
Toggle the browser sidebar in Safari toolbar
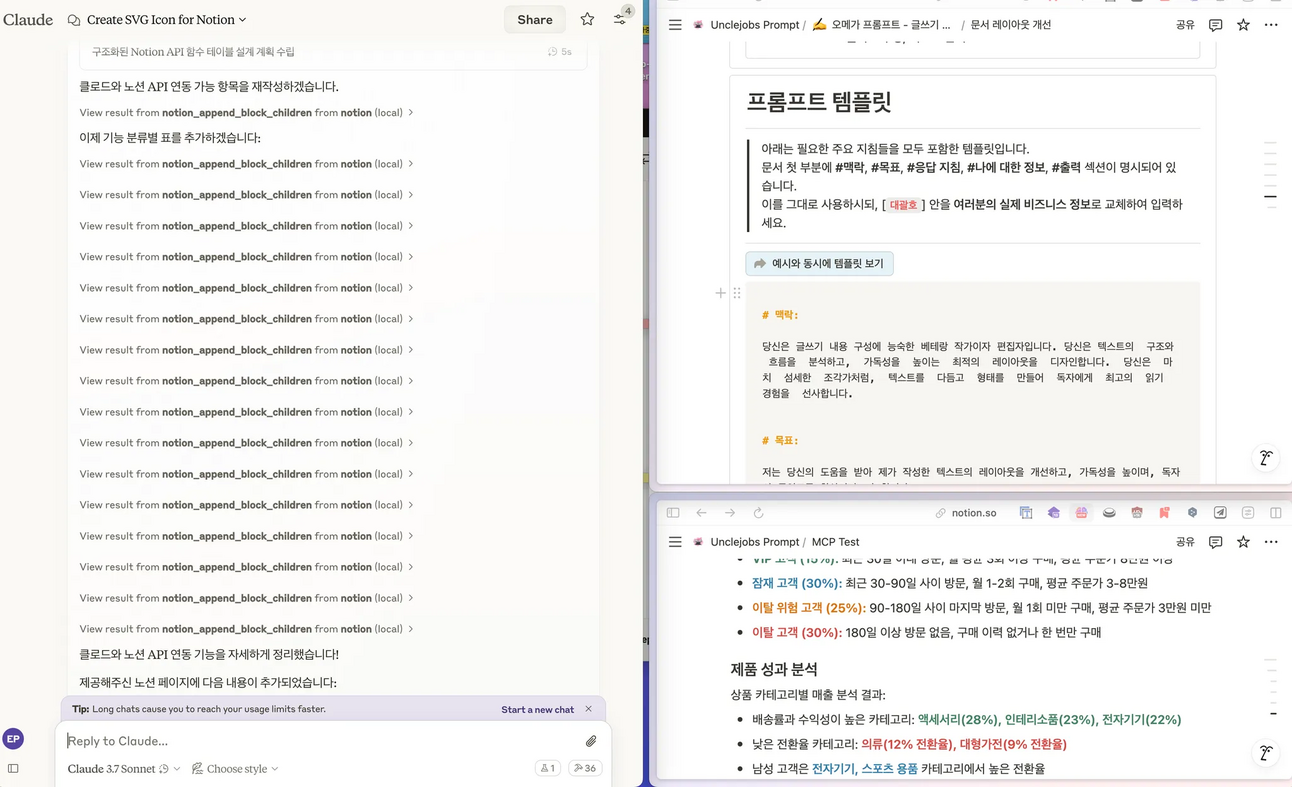[x=673, y=513]
